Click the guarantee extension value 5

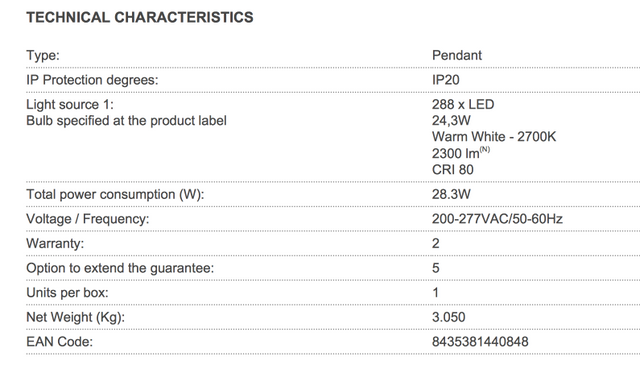click(x=436, y=268)
